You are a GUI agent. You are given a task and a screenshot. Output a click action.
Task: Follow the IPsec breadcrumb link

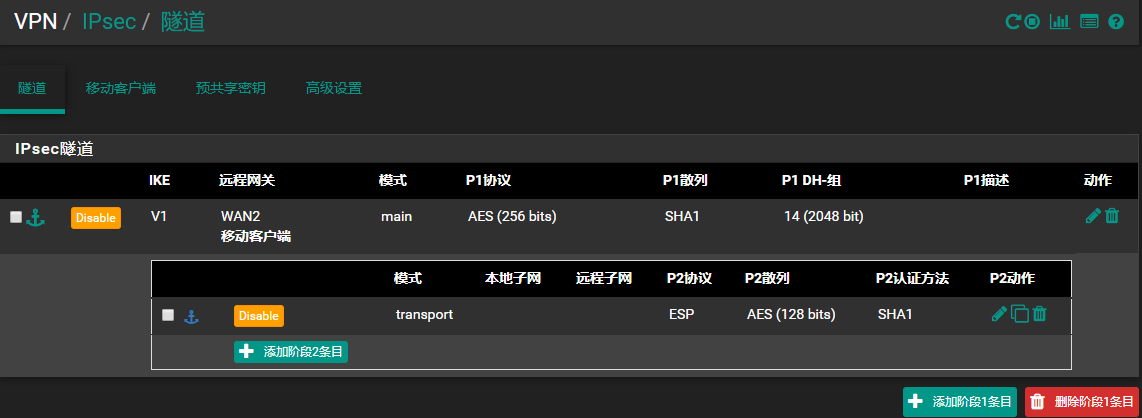click(109, 21)
